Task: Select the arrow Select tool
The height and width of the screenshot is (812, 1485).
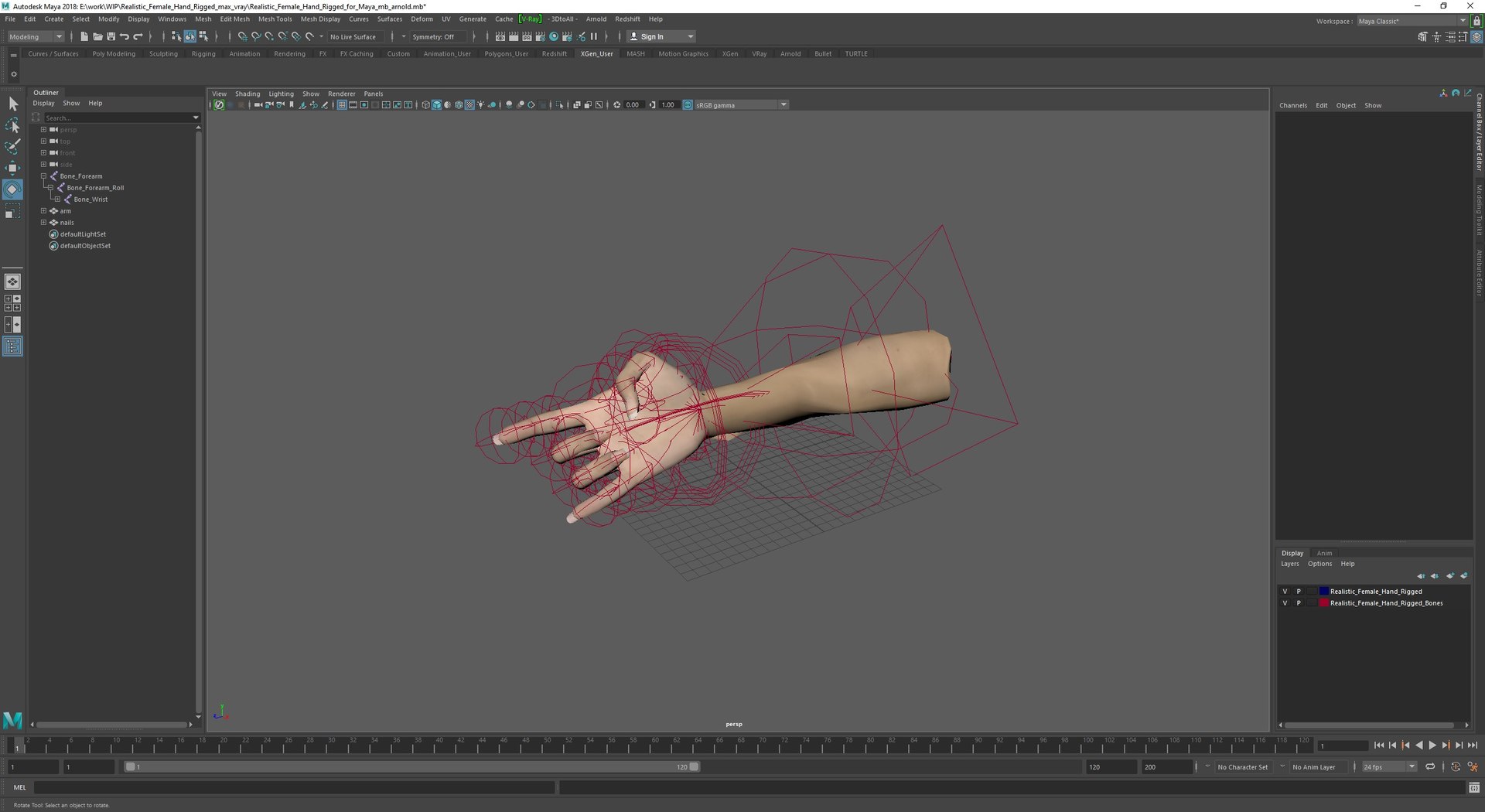Action: (x=13, y=104)
